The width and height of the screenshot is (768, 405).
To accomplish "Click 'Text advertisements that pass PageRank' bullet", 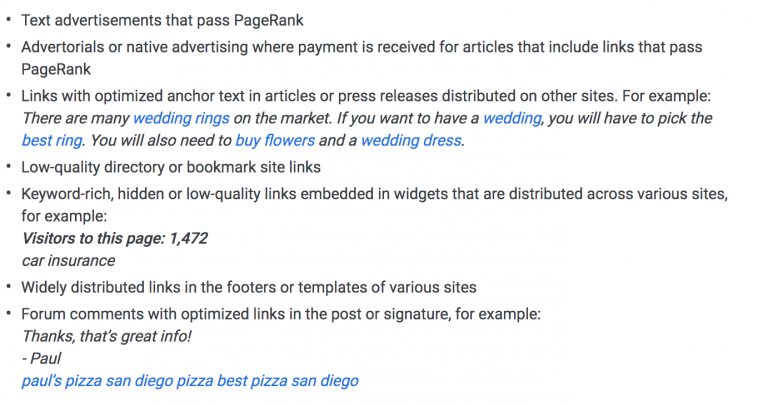I will click(x=162, y=21).
